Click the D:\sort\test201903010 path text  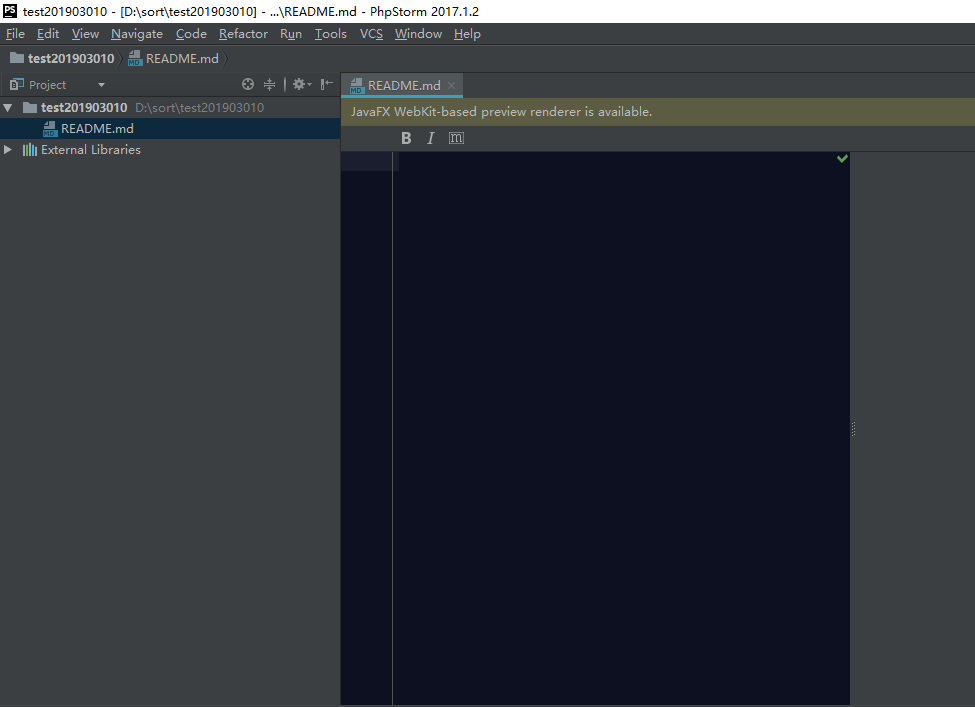pyautogui.click(x=199, y=108)
